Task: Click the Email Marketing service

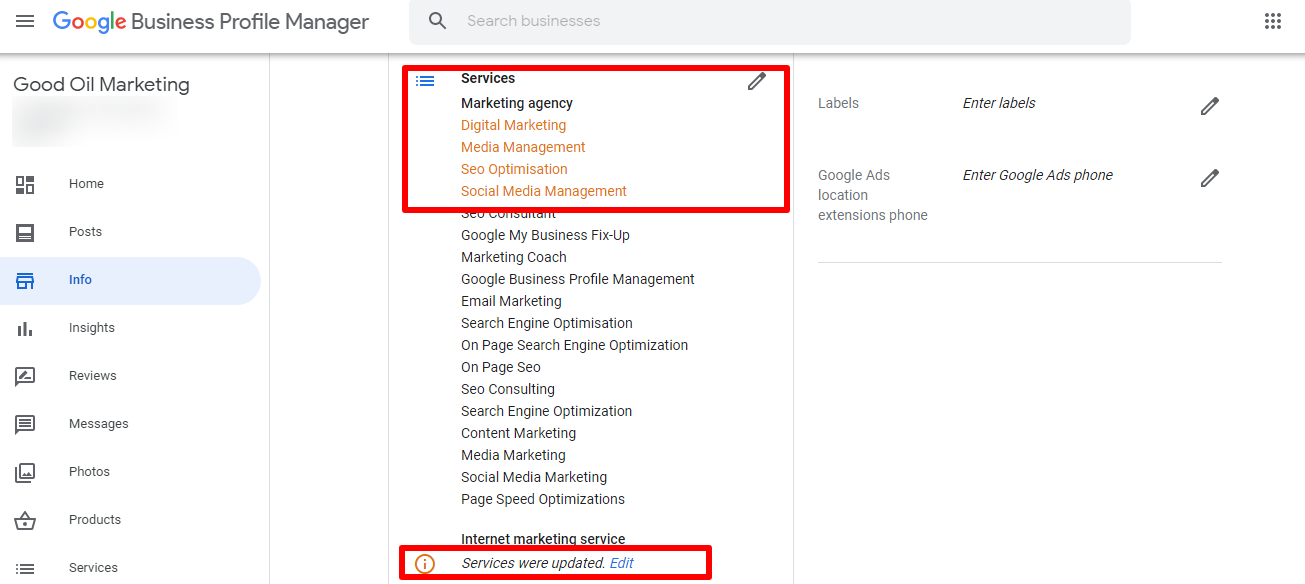Action: (x=511, y=301)
